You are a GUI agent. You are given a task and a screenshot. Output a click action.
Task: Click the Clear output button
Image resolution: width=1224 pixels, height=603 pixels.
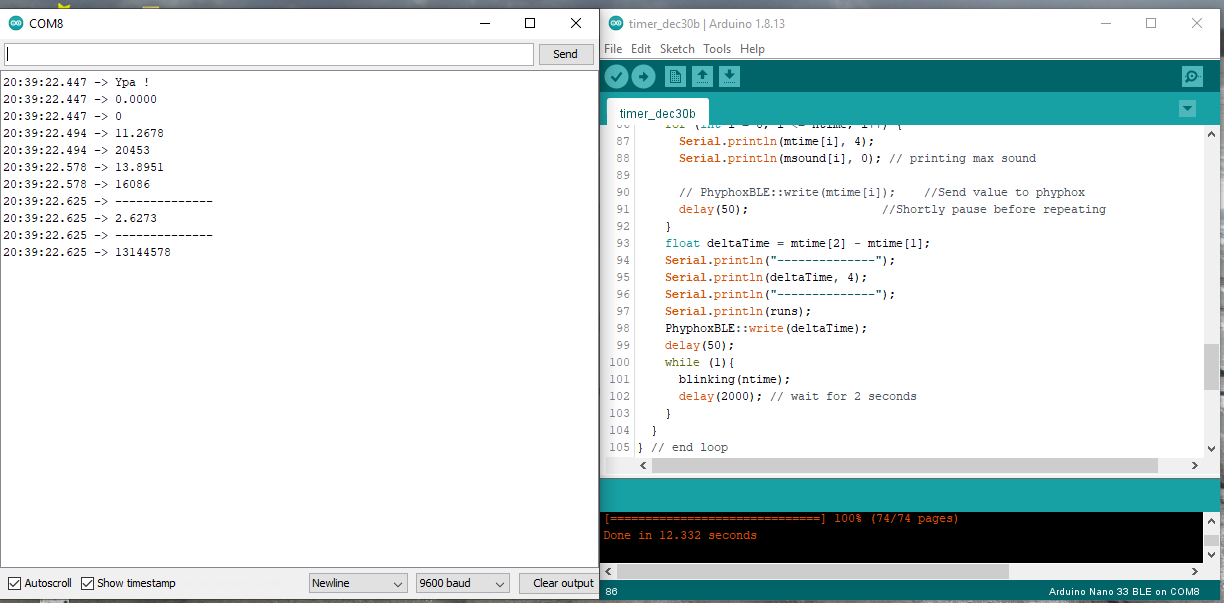click(563, 583)
